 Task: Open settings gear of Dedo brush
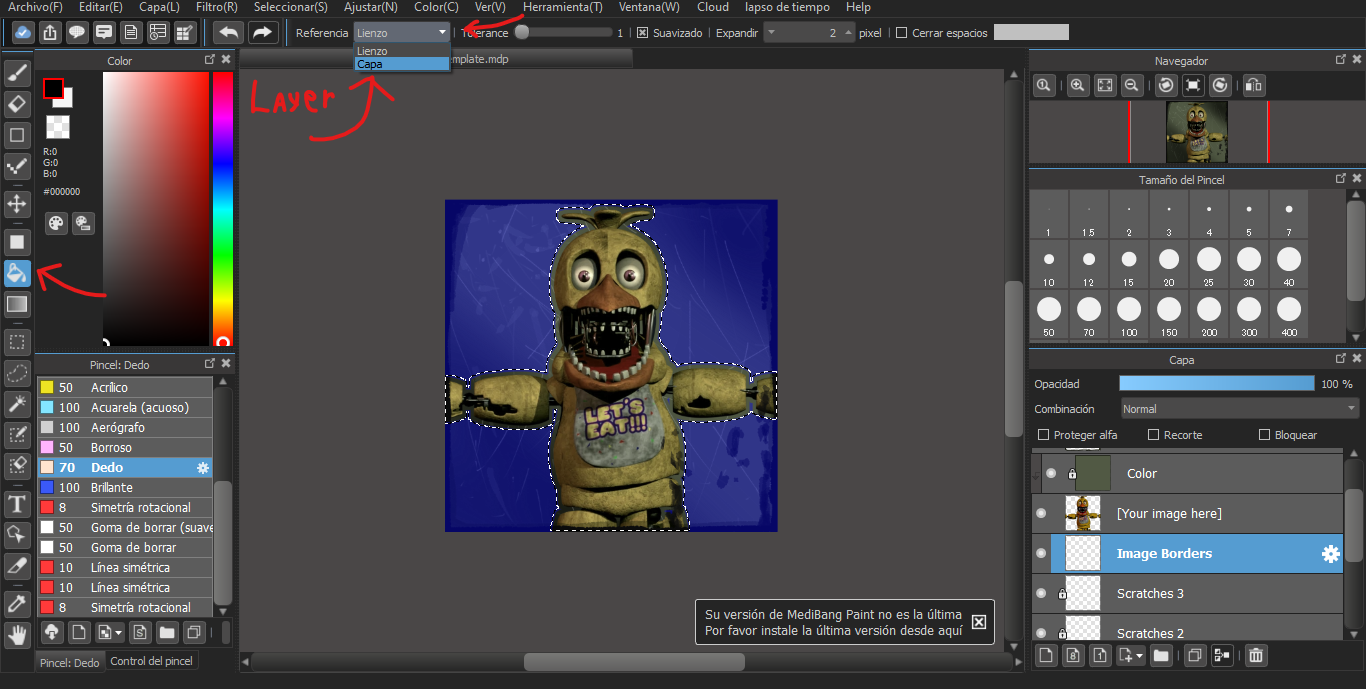(x=203, y=467)
